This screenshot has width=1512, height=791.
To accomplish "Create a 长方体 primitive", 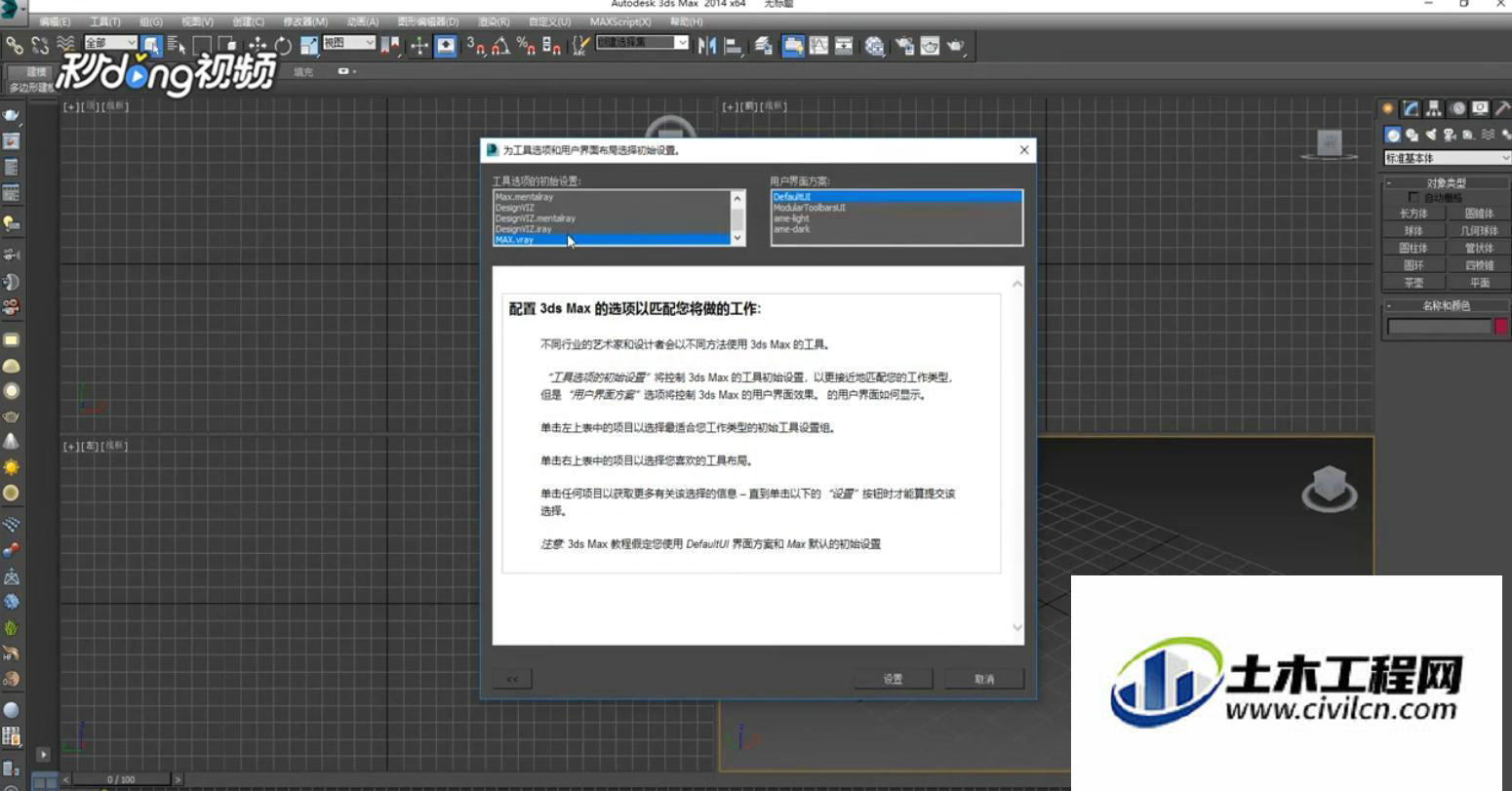I will [x=1413, y=214].
